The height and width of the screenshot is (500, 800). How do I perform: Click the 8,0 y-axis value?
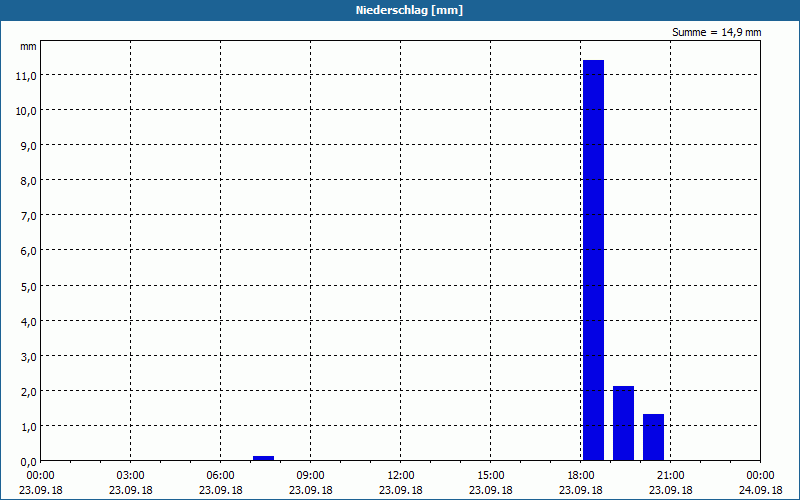pyautogui.click(x=28, y=181)
